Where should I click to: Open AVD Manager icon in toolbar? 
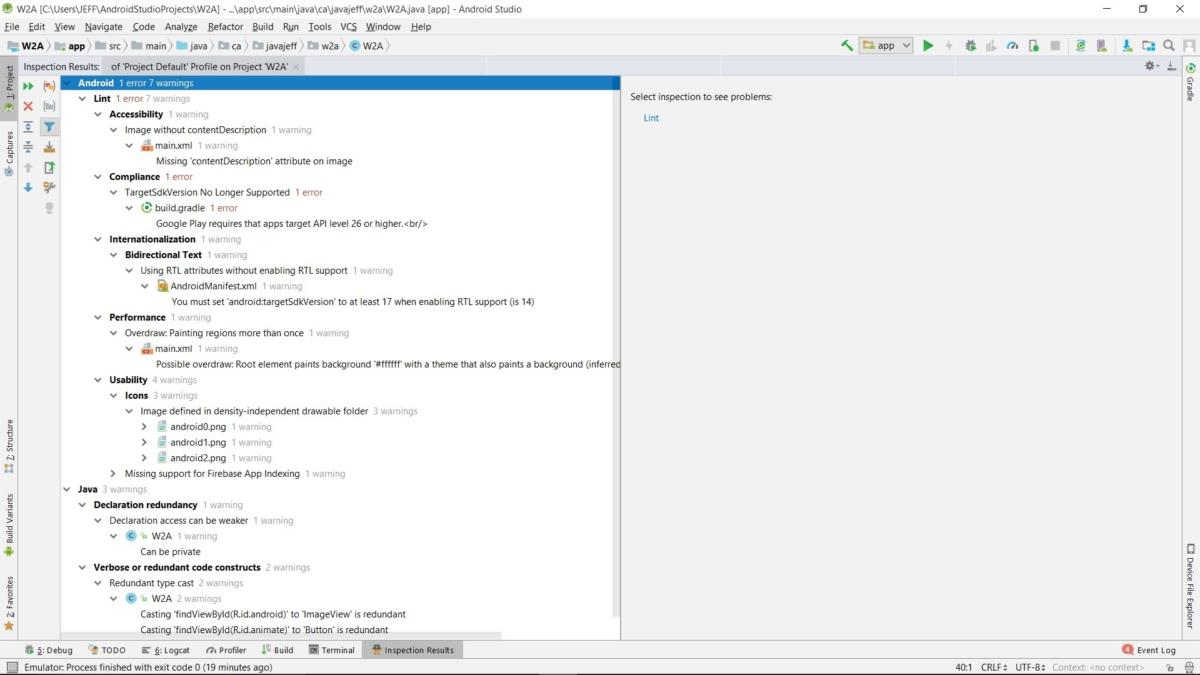(x=1104, y=45)
